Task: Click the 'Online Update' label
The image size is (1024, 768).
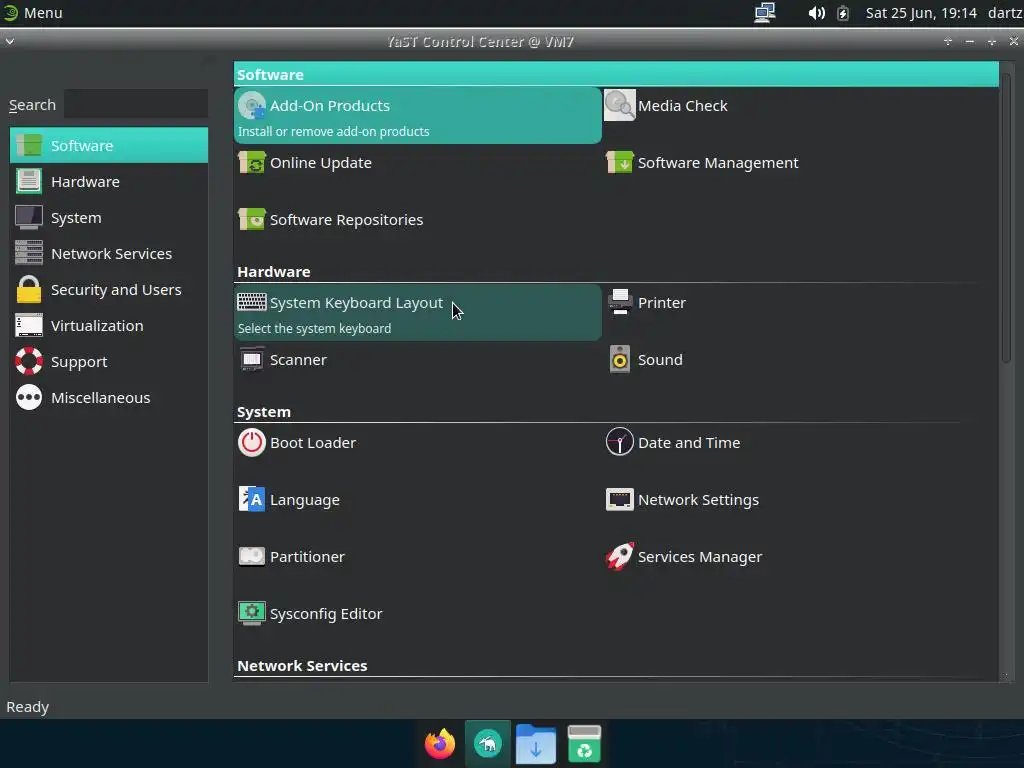Action: 321,163
